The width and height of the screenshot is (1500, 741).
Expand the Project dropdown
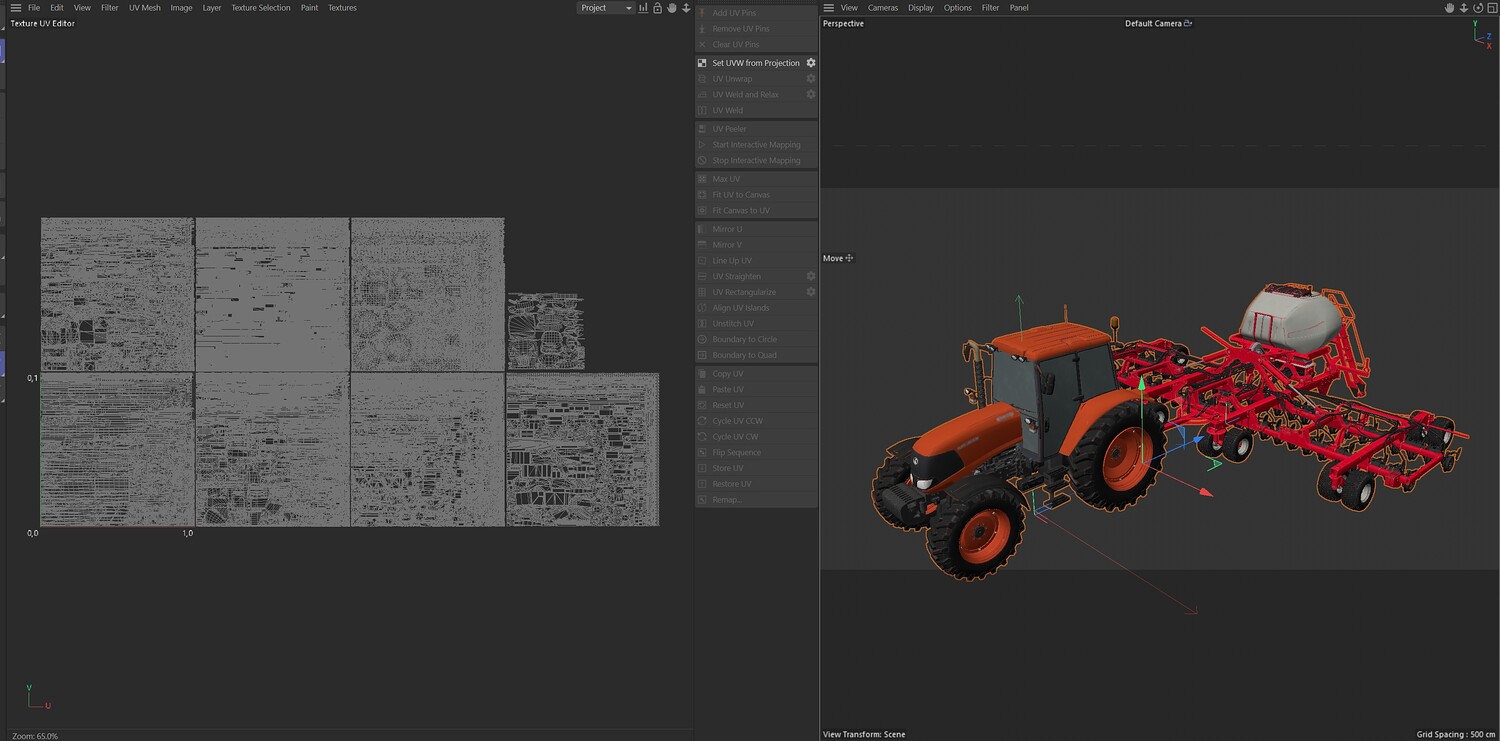click(606, 8)
